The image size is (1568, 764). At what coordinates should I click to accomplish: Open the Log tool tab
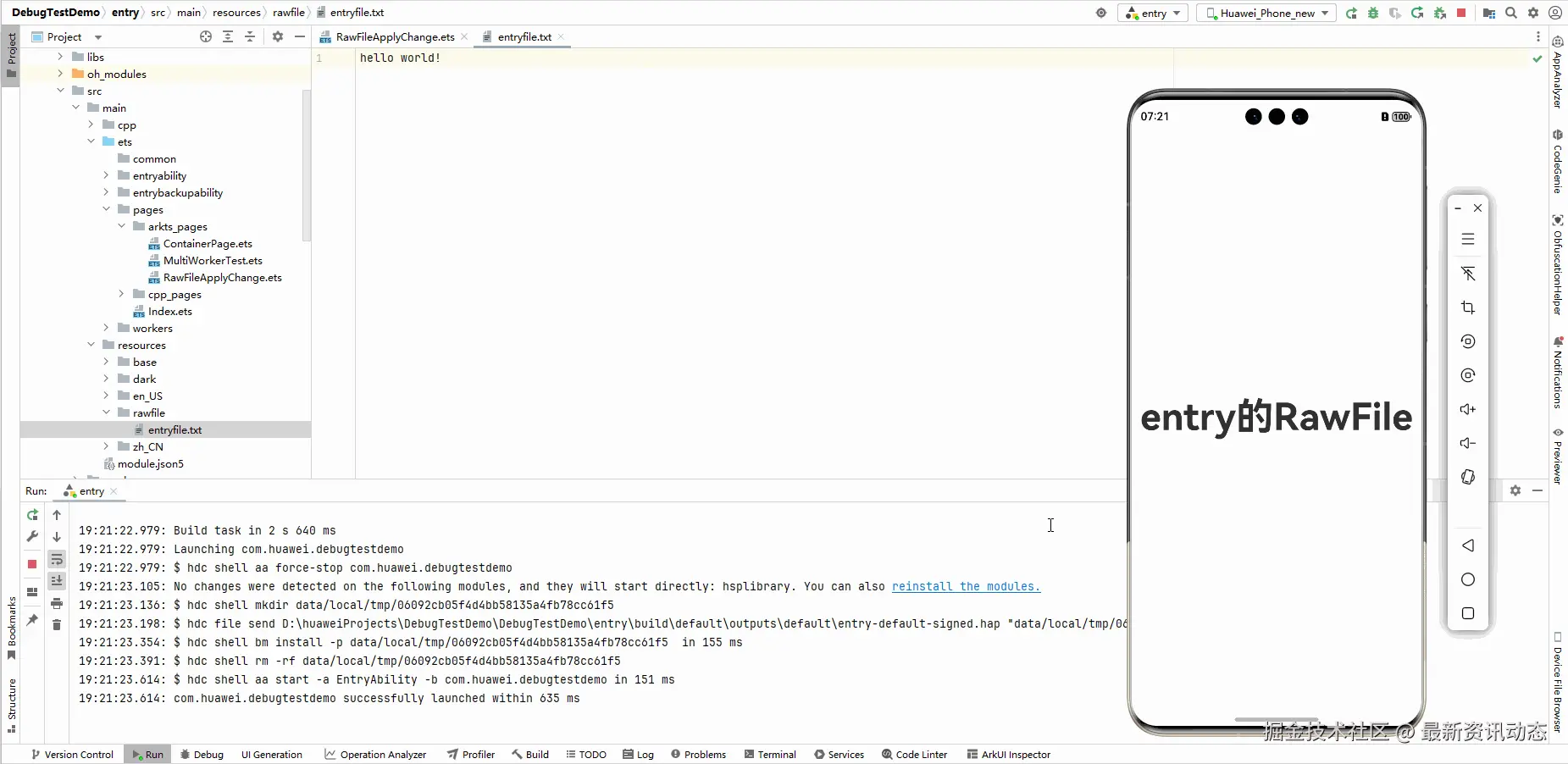click(638, 754)
